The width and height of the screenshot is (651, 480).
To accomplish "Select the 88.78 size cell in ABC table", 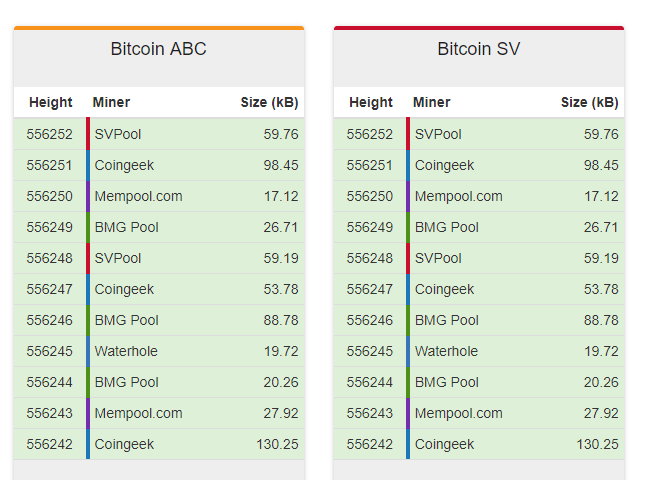I will coord(281,320).
